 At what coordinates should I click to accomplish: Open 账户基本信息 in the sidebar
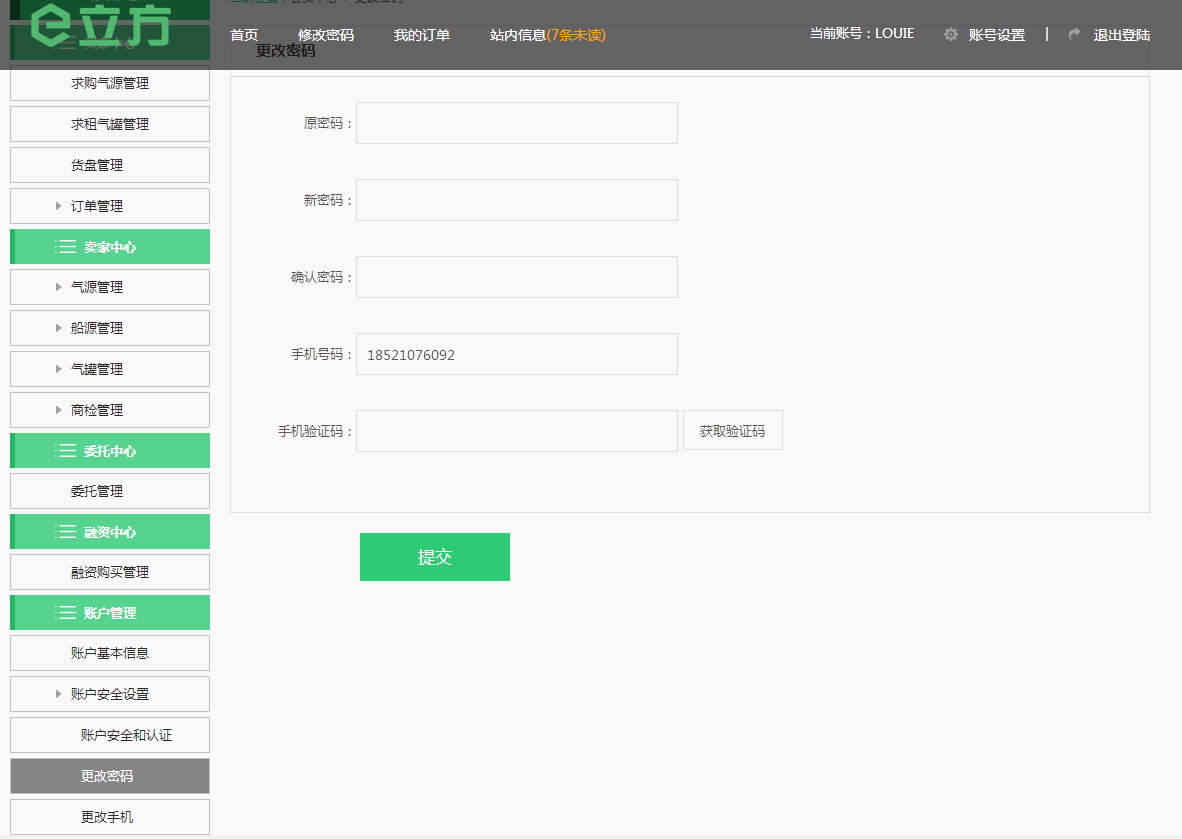click(x=110, y=653)
